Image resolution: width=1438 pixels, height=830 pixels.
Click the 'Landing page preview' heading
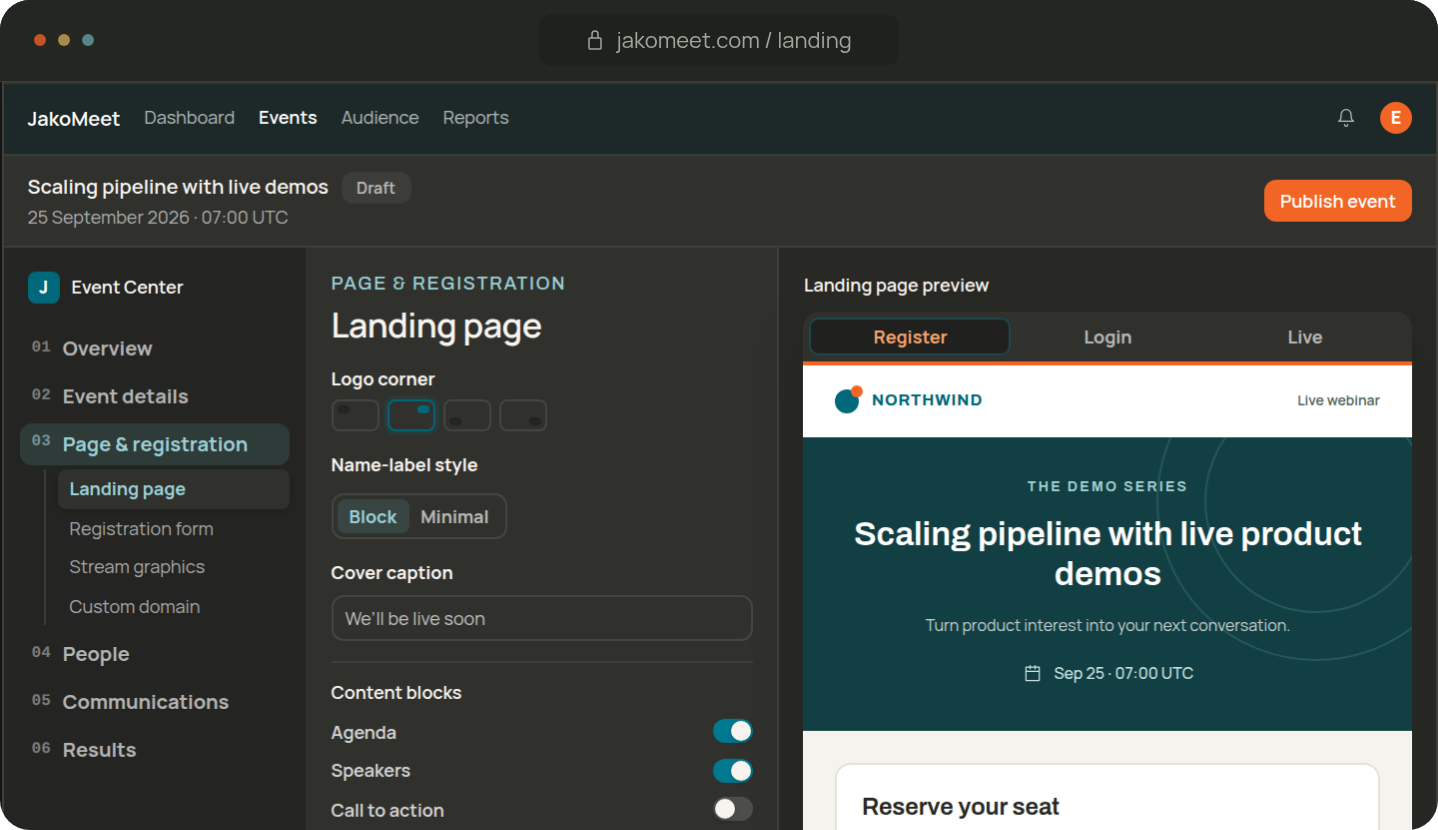[x=896, y=285]
